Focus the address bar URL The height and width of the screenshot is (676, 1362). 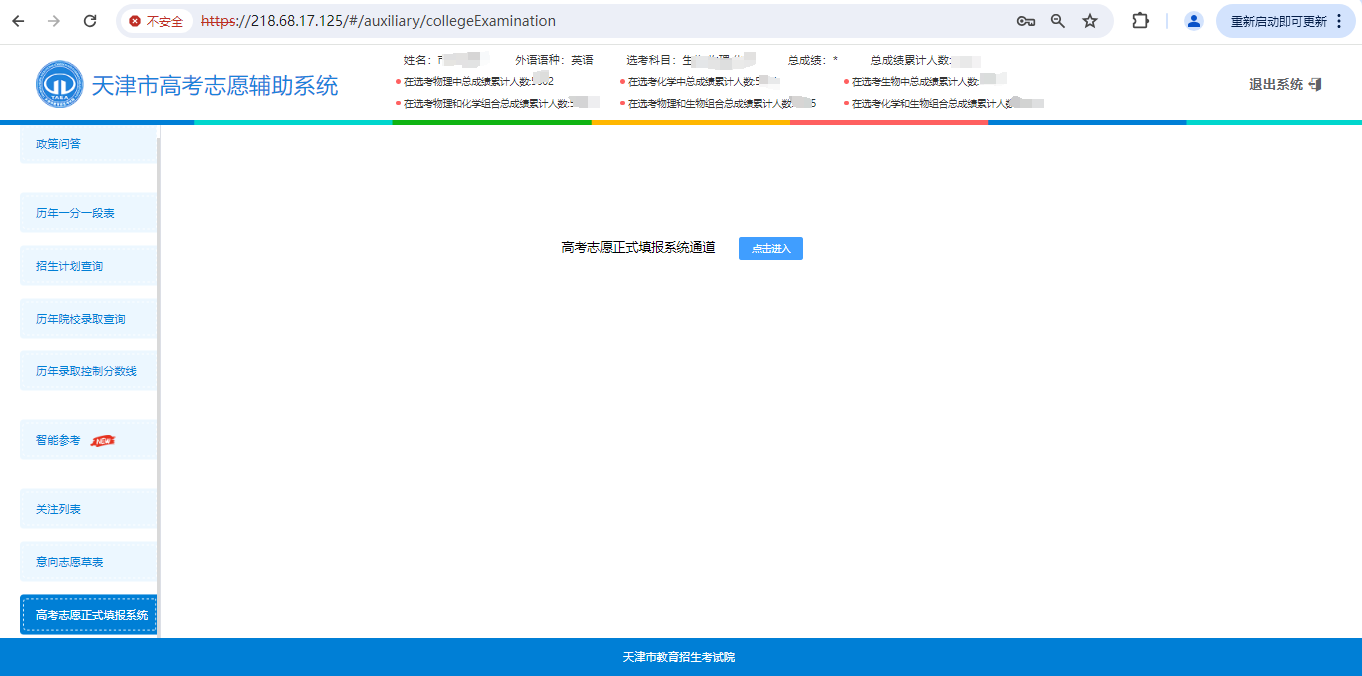(378, 21)
